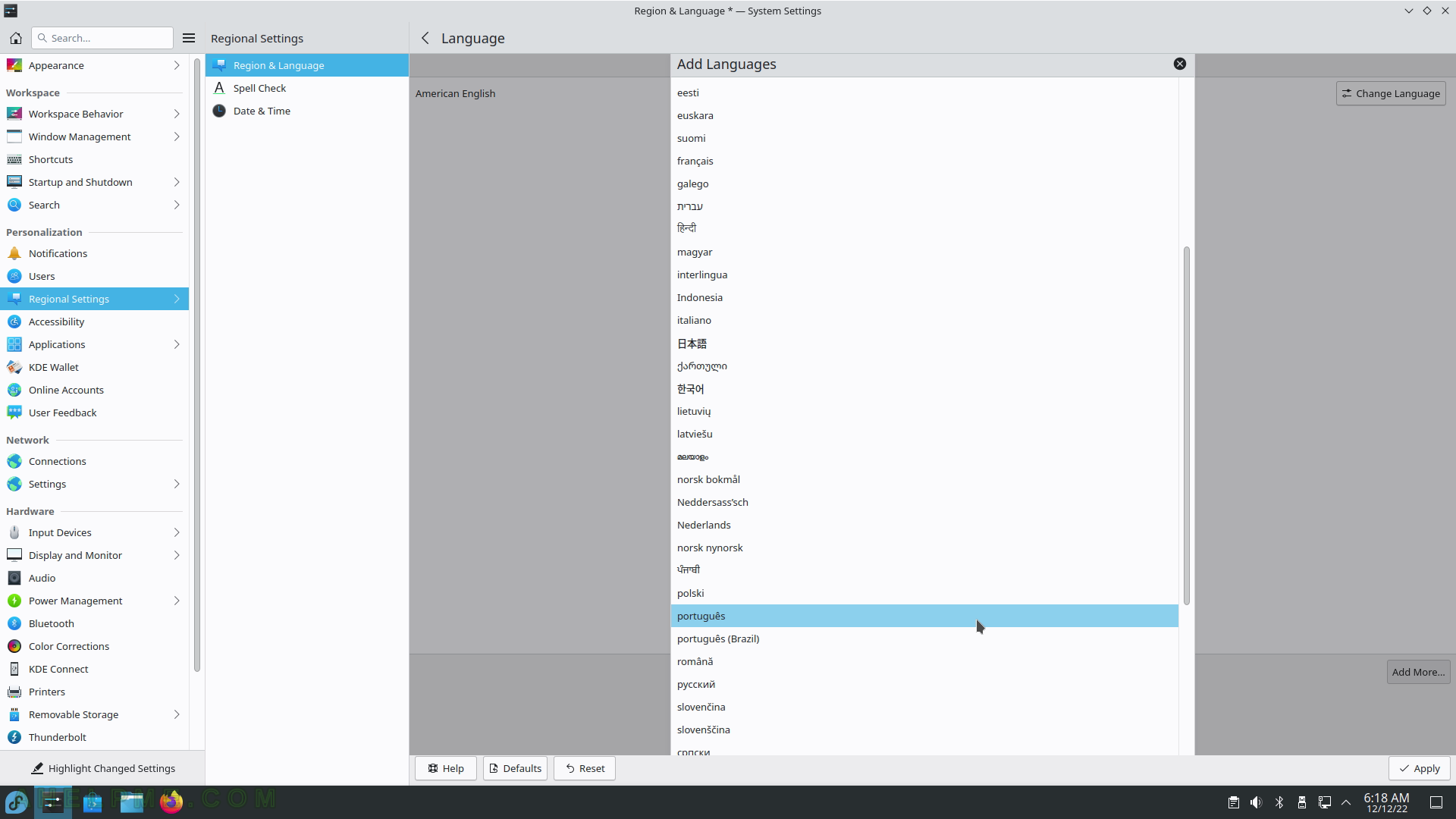Viewport: 1456px width, 819px height.
Task: Click the clock in the taskbar
Action: [x=1386, y=802]
